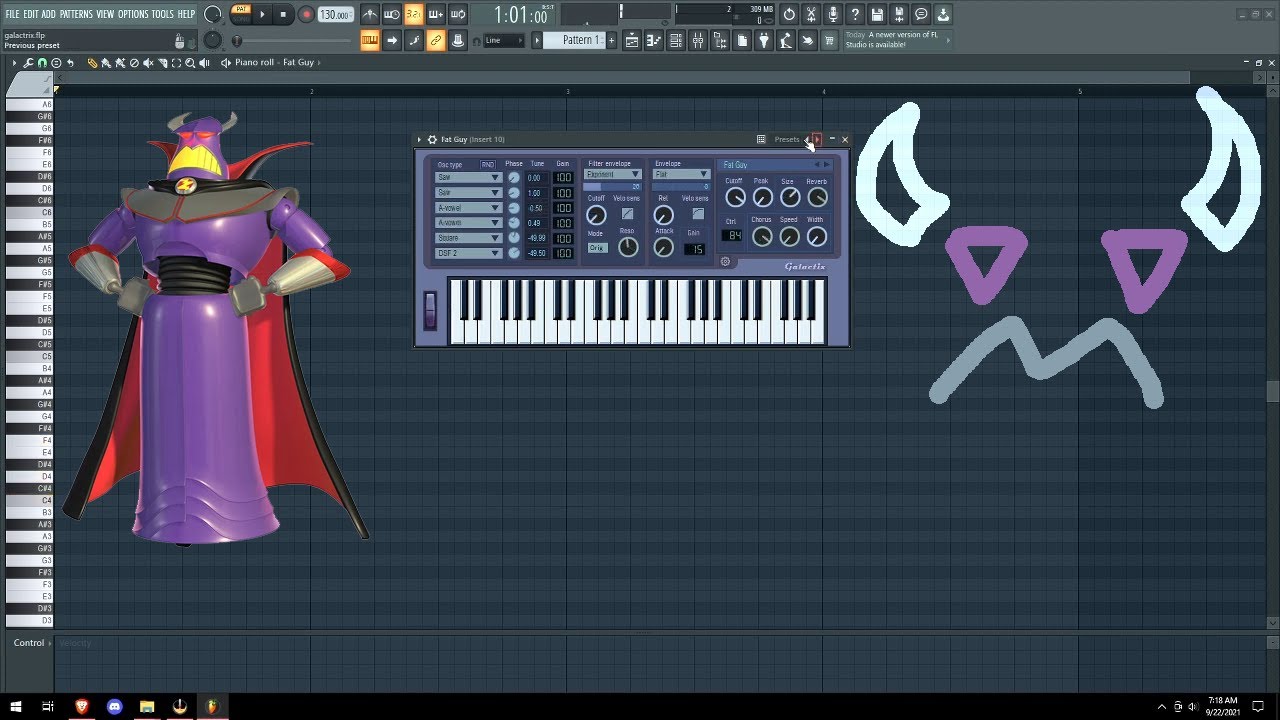Open the Playlist view icon
The height and width of the screenshot is (720, 1280).
[632, 40]
